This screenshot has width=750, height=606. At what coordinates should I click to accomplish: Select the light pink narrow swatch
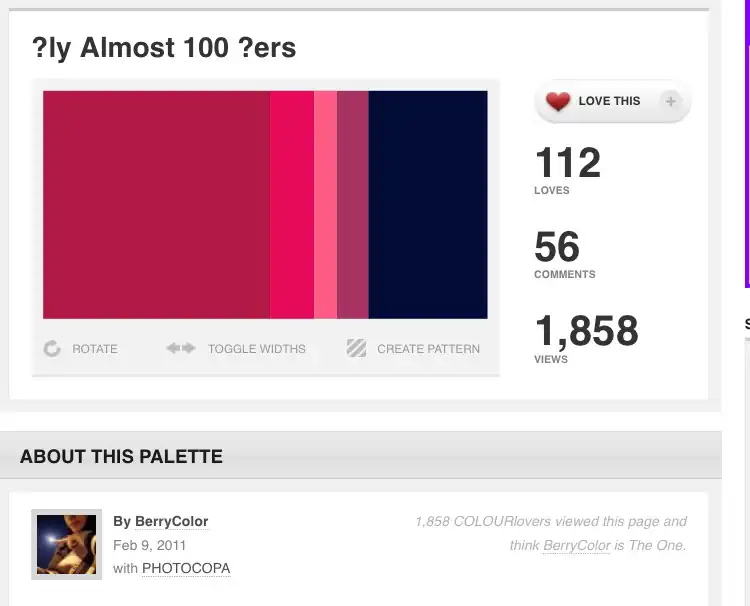click(325, 205)
